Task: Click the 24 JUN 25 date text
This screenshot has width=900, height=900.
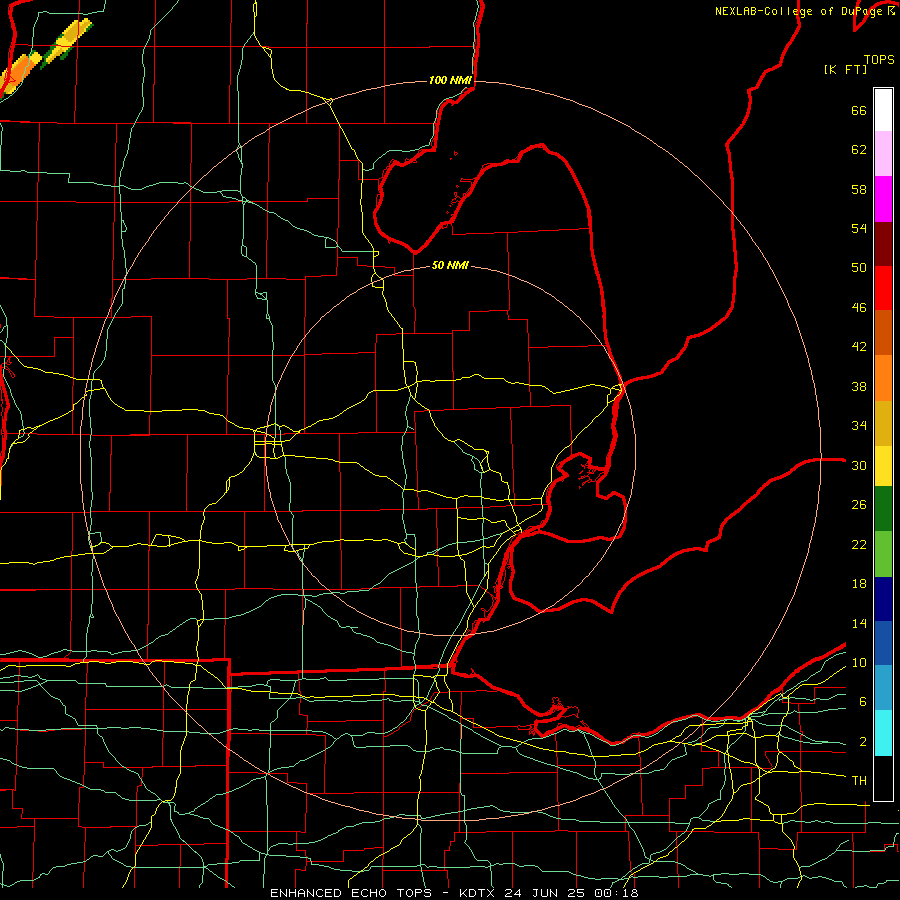Action: pyautogui.click(x=546, y=893)
